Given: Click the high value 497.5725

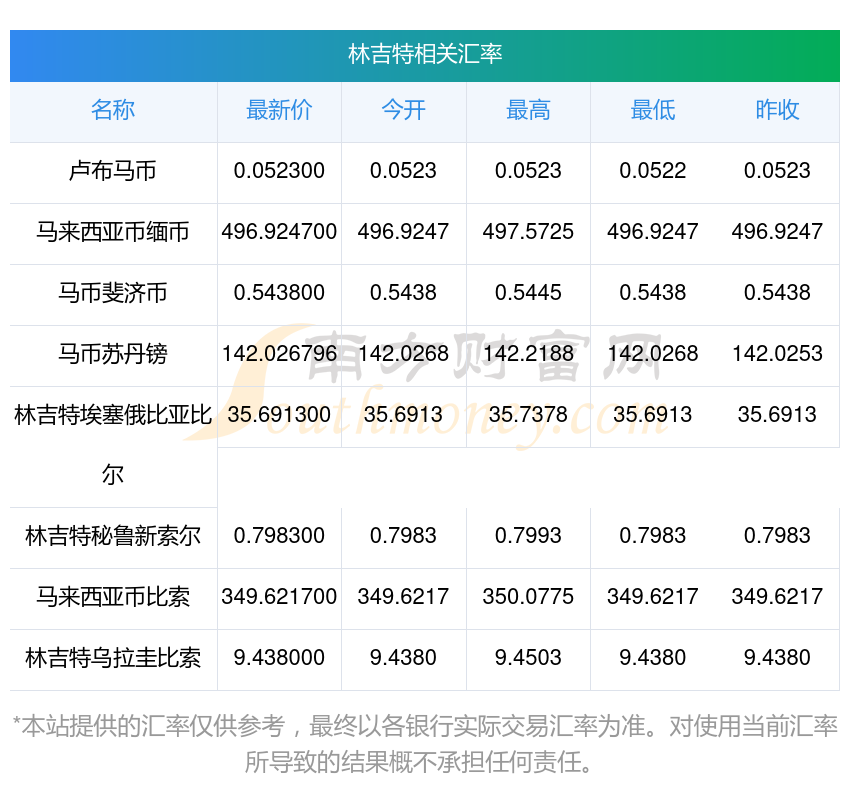Looking at the screenshot, I should click(528, 232).
